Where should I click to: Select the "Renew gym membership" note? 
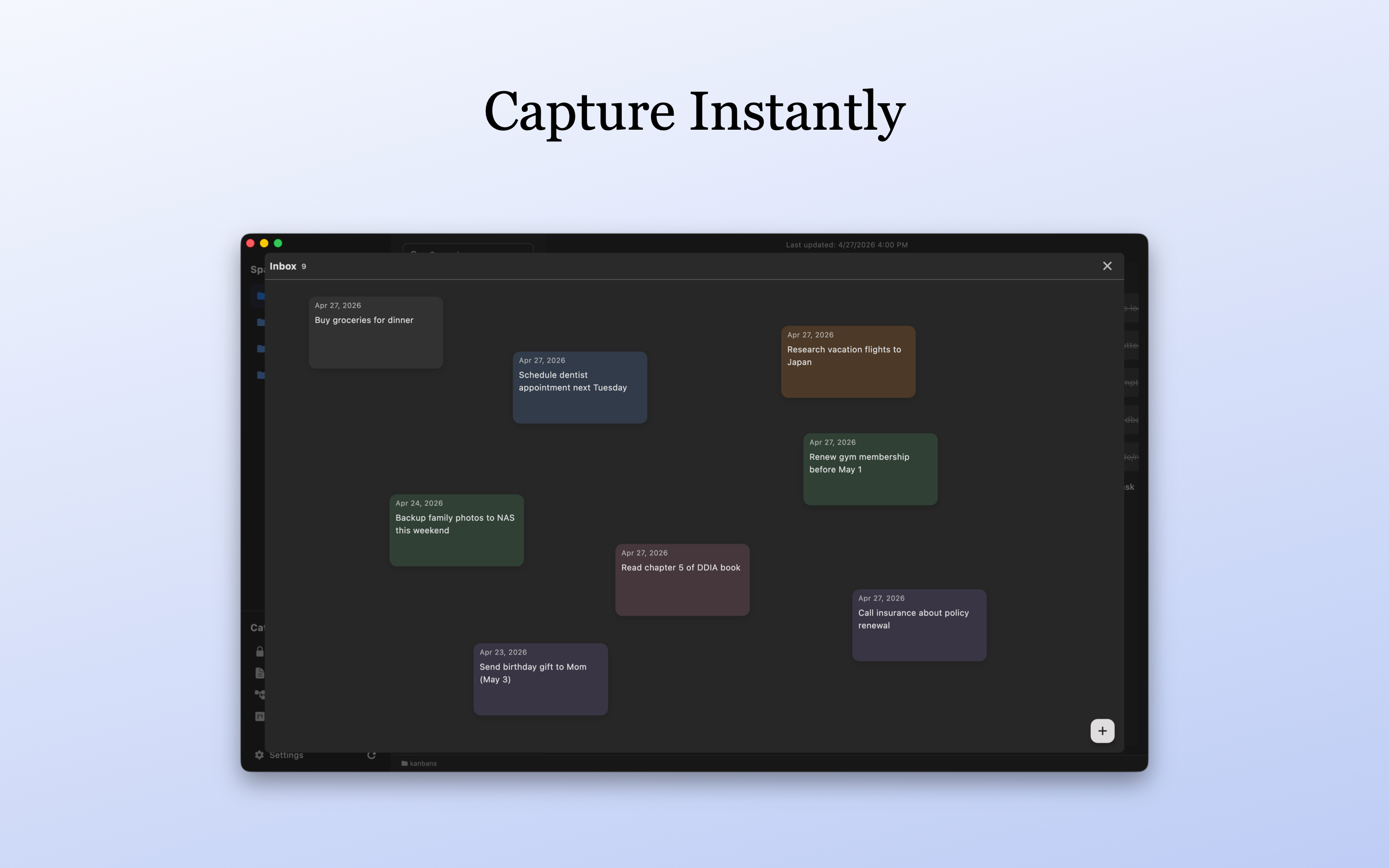pyautogui.click(x=870, y=469)
